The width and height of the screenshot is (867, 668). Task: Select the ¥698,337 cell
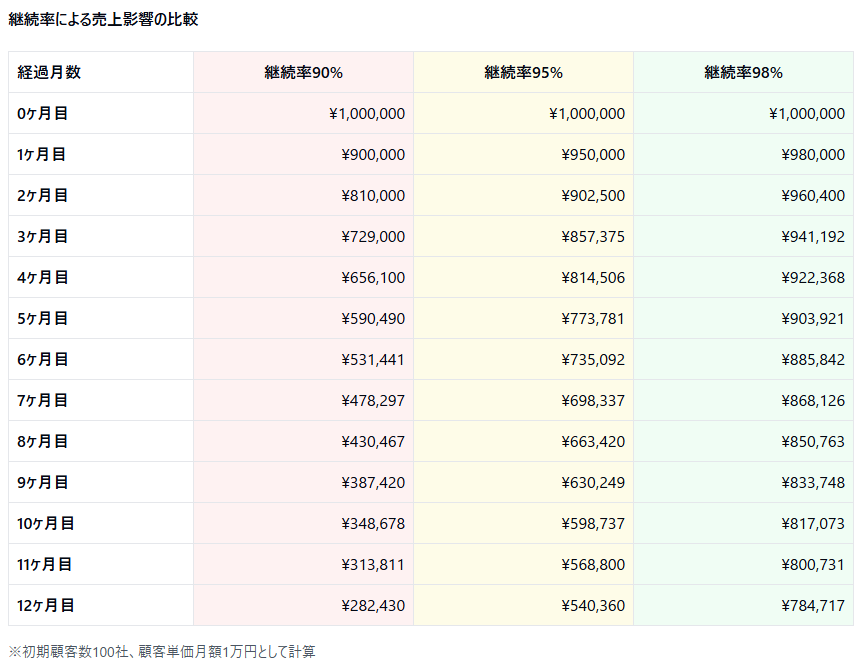click(x=524, y=400)
